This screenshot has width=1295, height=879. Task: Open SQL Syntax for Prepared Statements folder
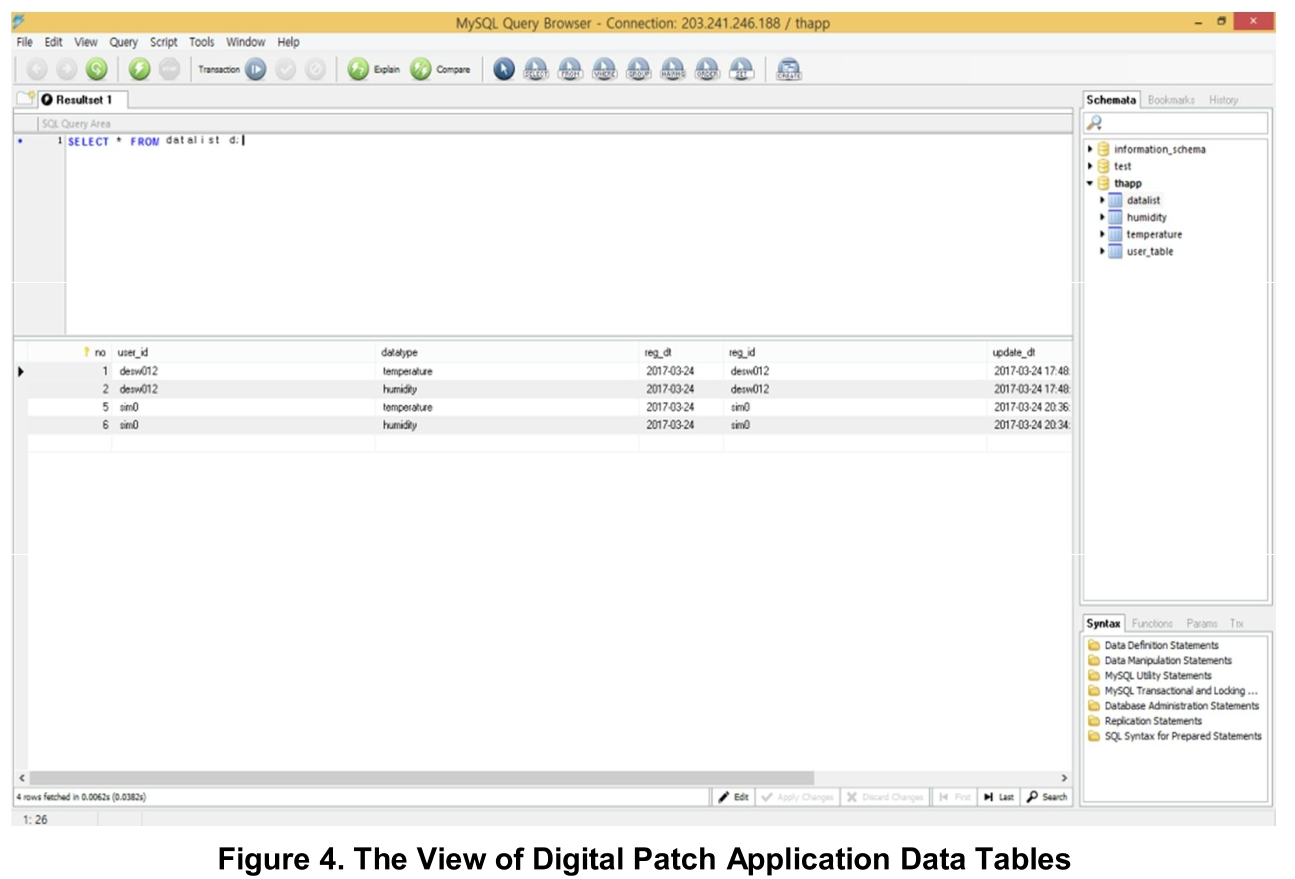pyautogui.click(x=1175, y=736)
